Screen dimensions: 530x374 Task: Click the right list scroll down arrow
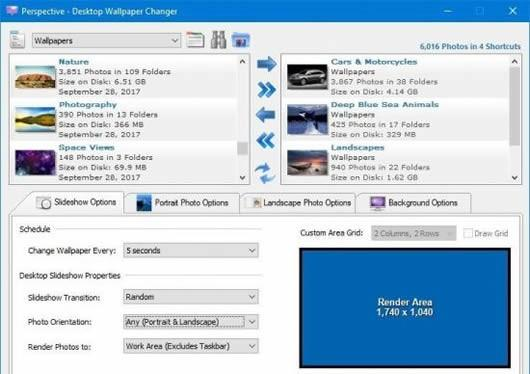click(x=514, y=178)
